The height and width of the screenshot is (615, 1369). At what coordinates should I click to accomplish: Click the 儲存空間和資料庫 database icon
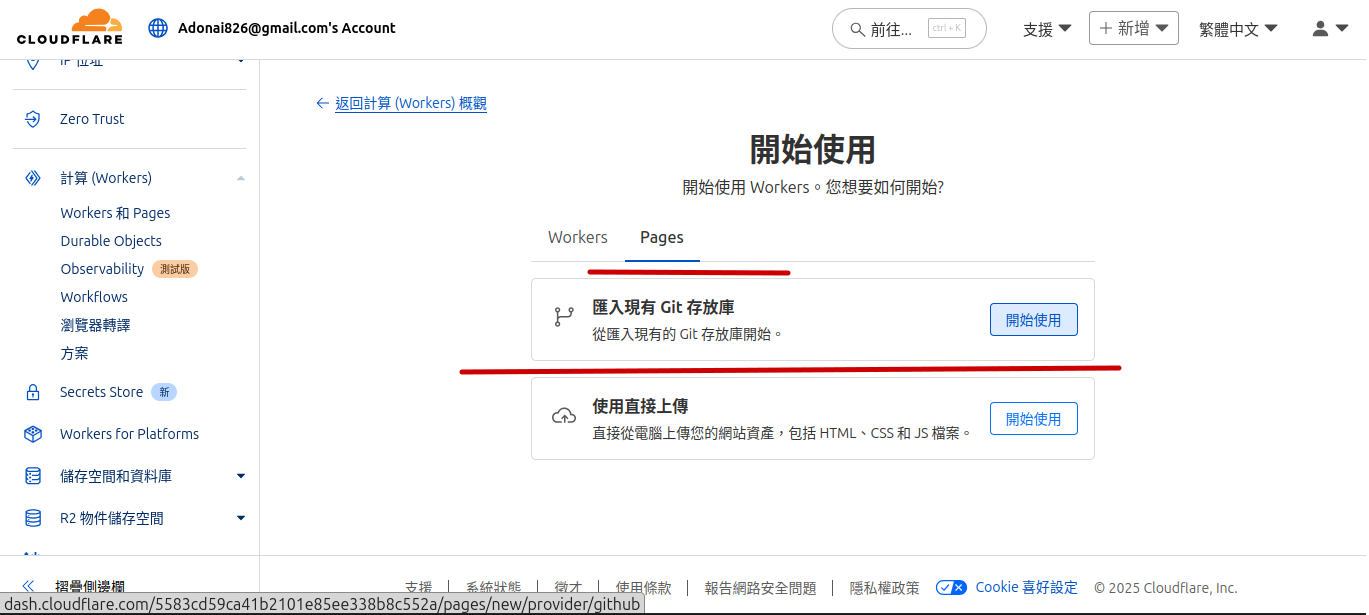click(33, 475)
